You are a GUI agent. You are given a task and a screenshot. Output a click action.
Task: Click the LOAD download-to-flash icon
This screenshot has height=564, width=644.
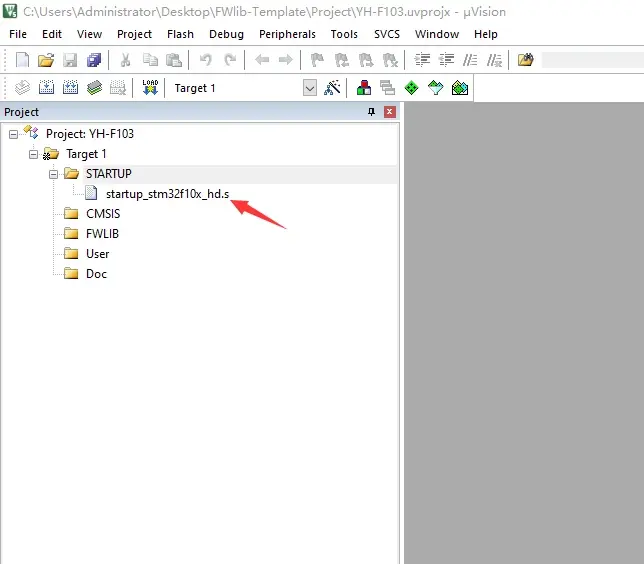coord(150,87)
